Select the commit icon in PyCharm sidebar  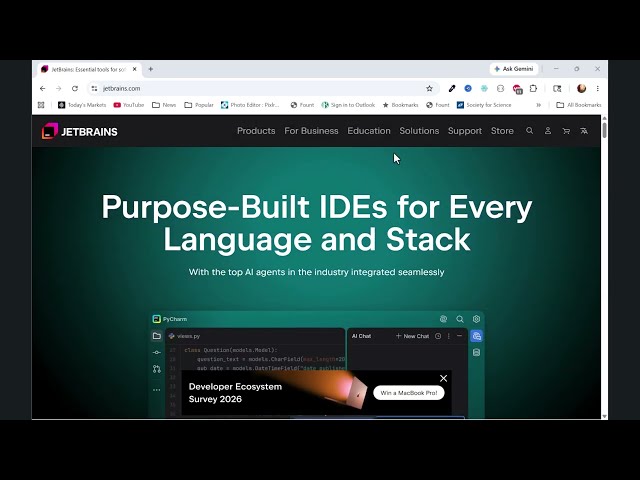[157, 352]
